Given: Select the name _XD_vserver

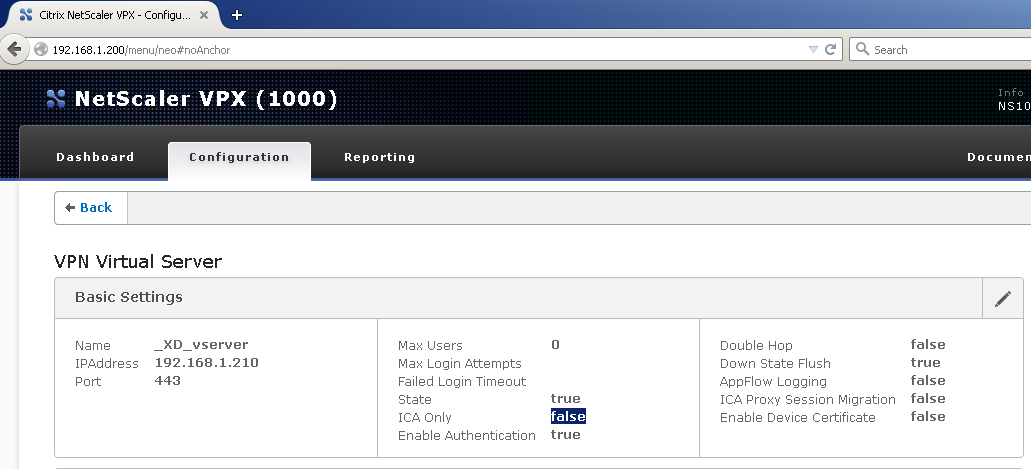Looking at the screenshot, I should tap(201, 345).
